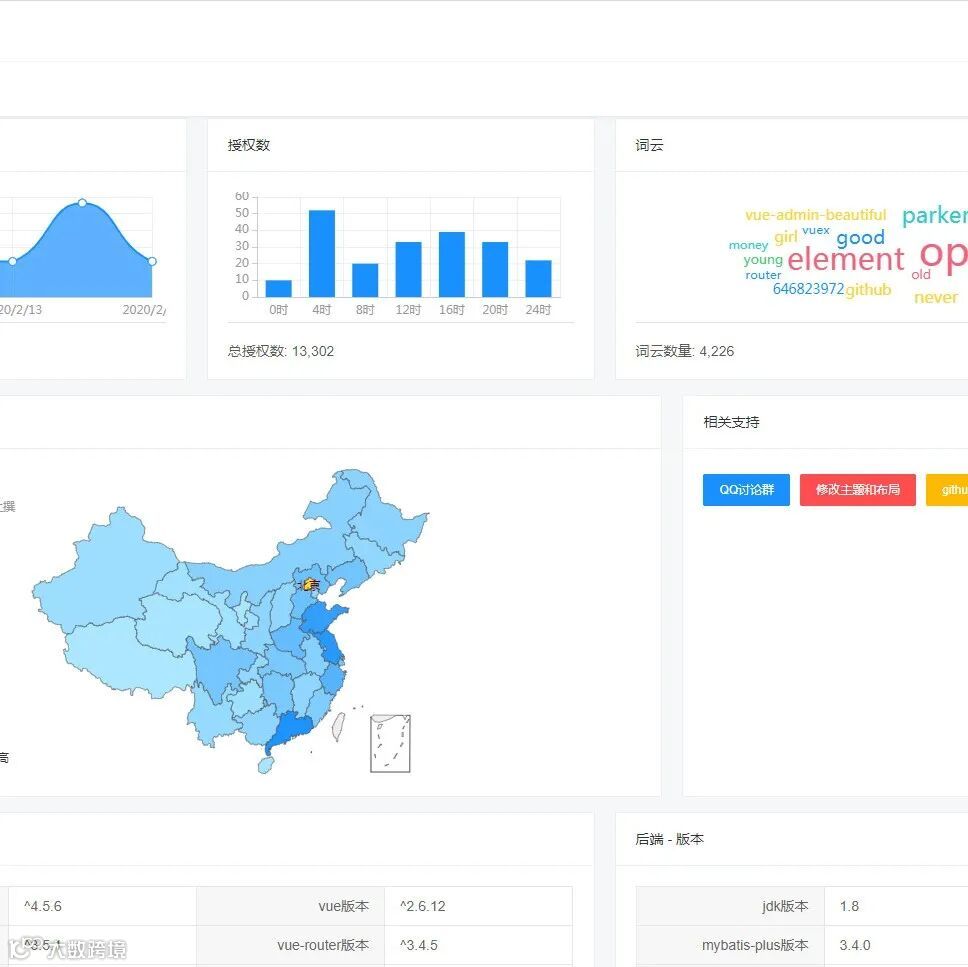The width and height of the screenshot is (968, 967).
Task: Click the 授权数 card title
Action: point(249,145)
